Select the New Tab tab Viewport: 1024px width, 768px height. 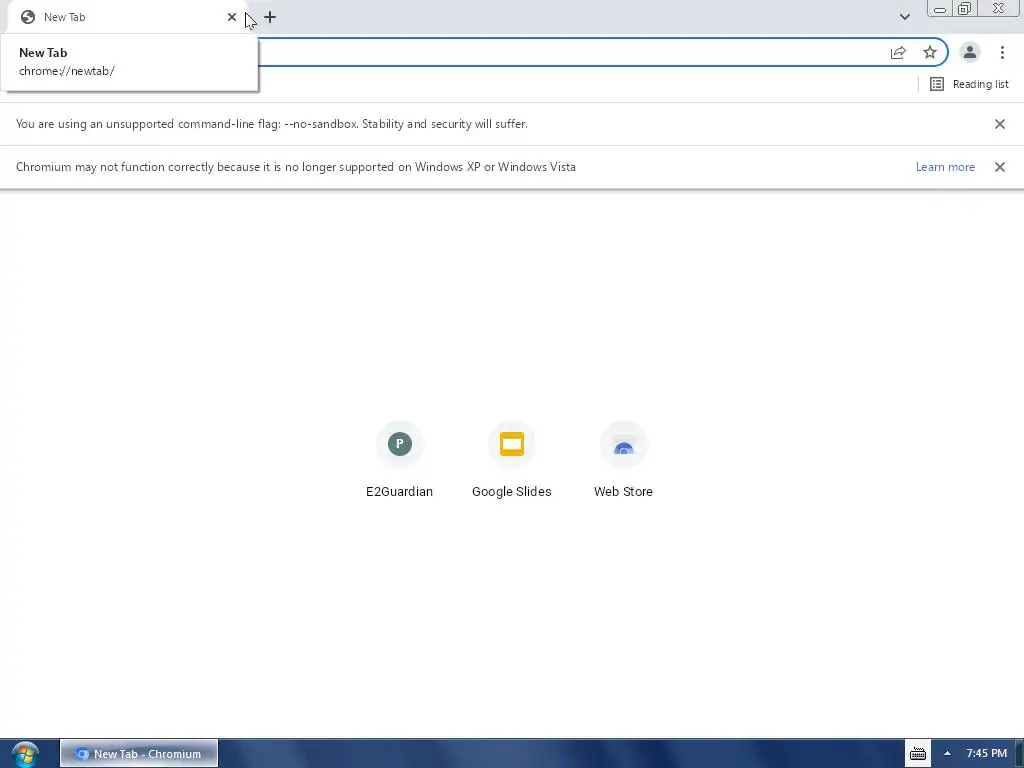[127, 18]
